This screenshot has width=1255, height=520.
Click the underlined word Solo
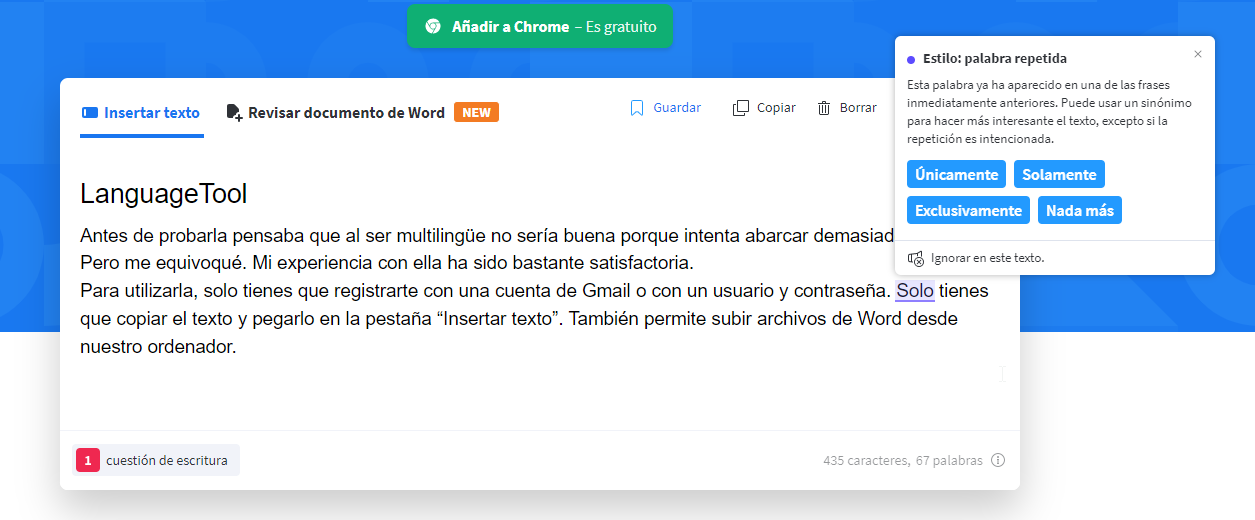coord(915,291)
